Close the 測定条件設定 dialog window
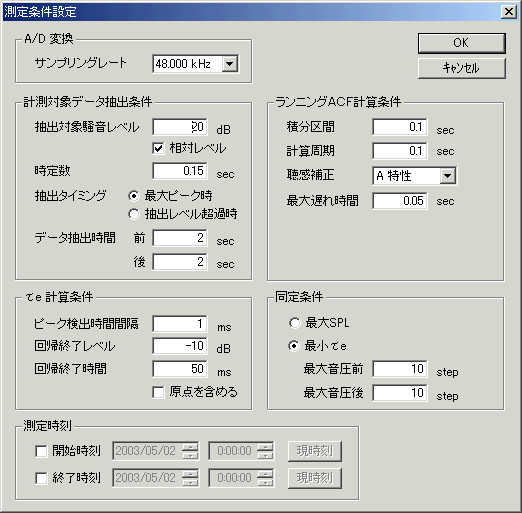The height and width of the screenshot is (513, 522). coord(509,12)
